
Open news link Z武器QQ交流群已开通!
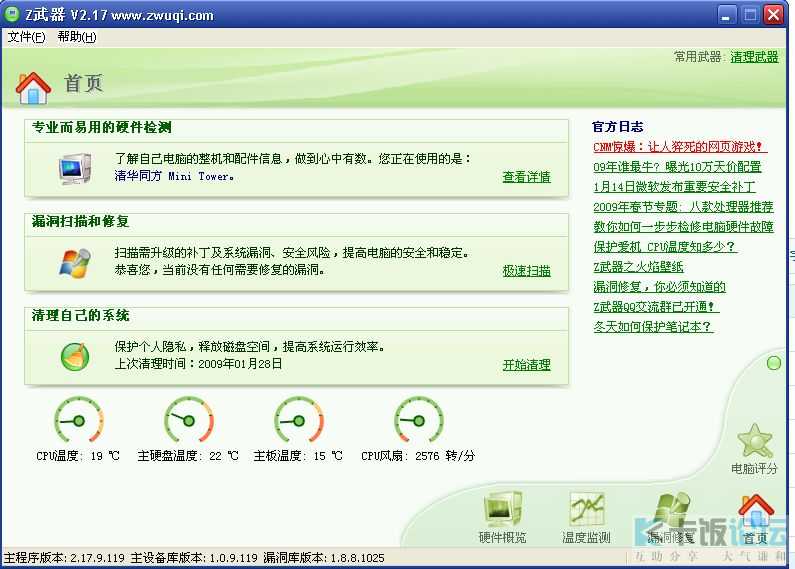[656, 306]
